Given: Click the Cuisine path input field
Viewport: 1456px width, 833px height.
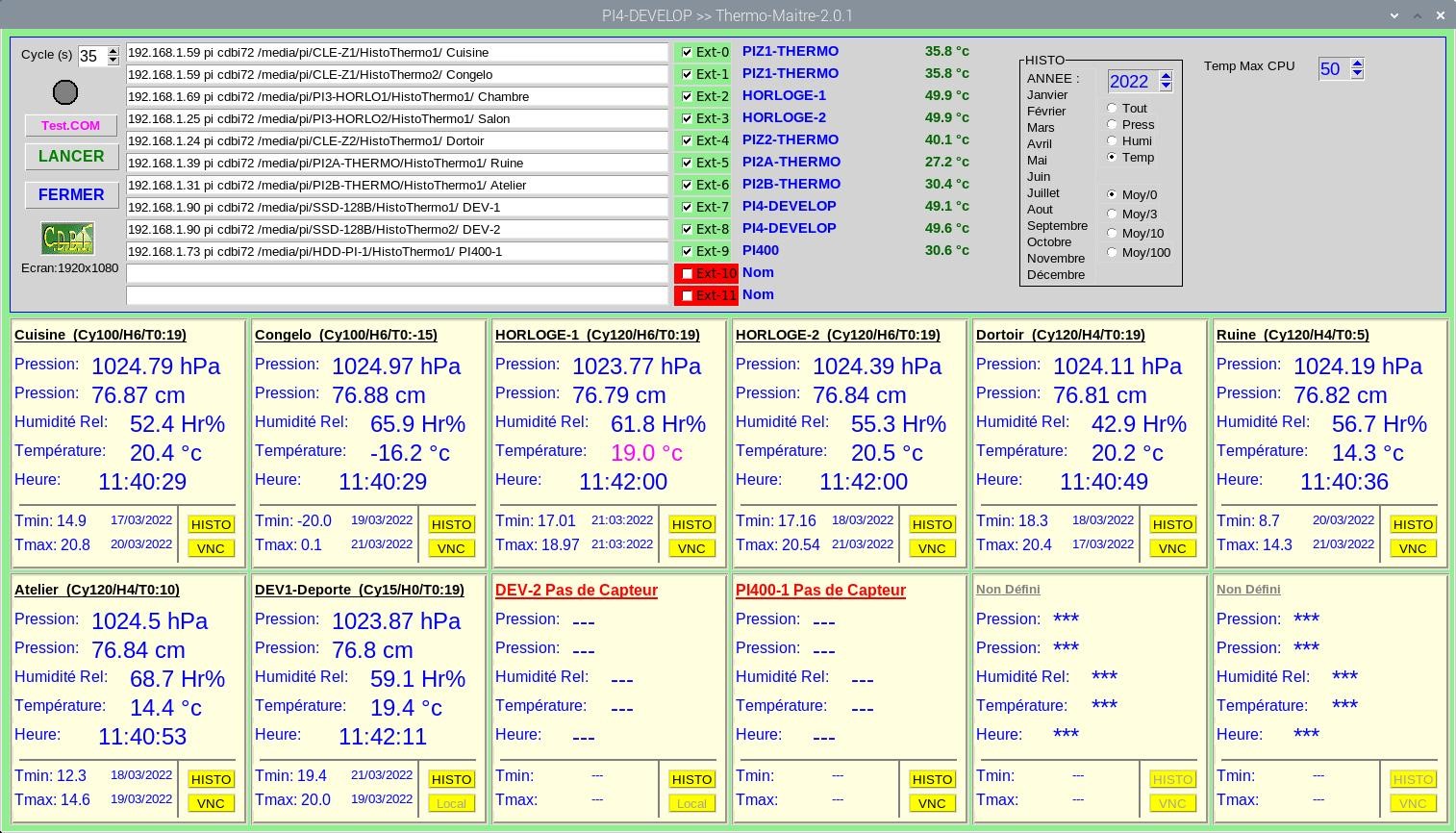Looking at the screenshot, I should tap(396, 52).
